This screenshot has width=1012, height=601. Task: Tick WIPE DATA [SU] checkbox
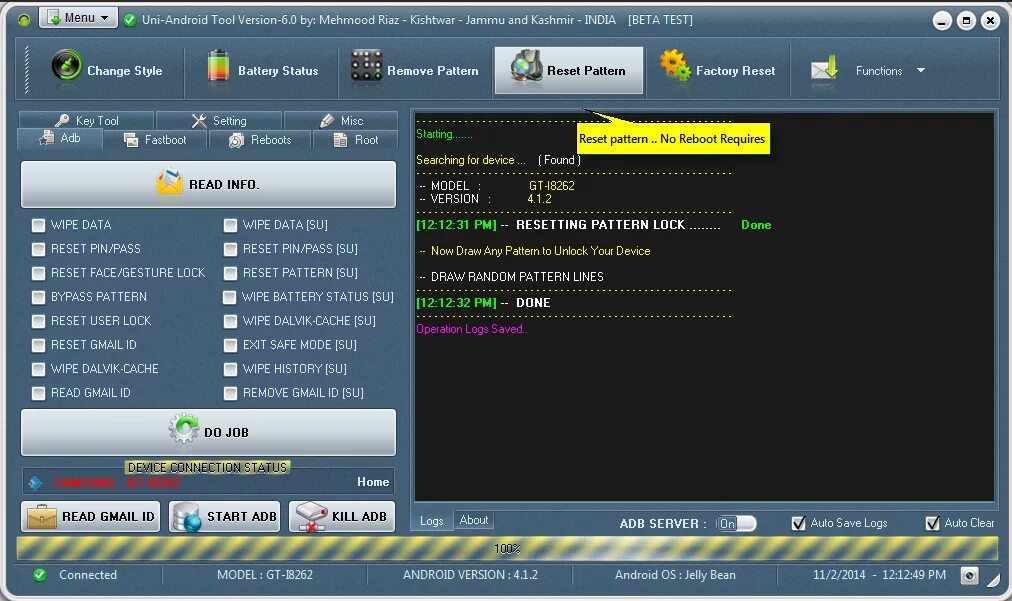click(x=230, y=225)
